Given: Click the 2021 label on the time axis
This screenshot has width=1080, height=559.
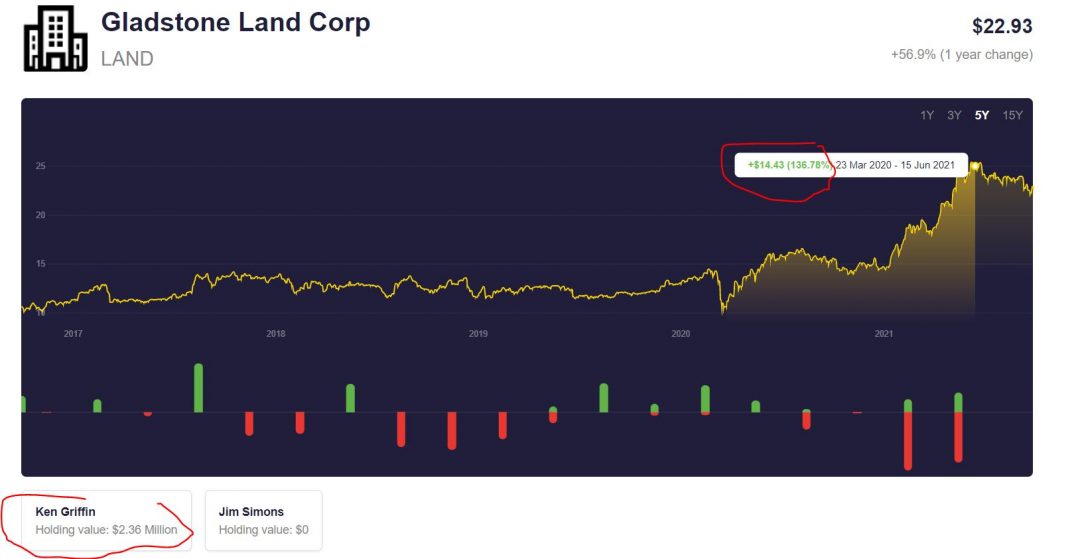Looking at the screenshot, I should coord(884,334).
